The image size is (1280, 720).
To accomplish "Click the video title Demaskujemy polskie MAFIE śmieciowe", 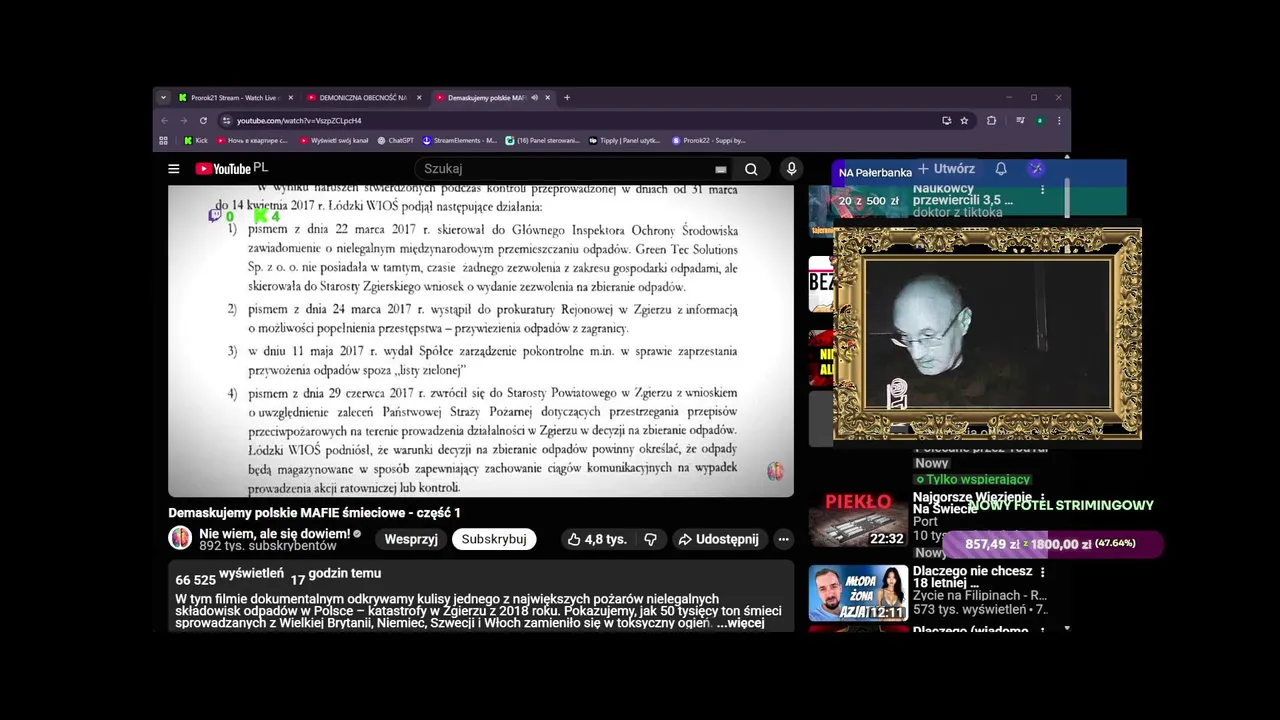I will pyautogui.click(x=314, y=513).
